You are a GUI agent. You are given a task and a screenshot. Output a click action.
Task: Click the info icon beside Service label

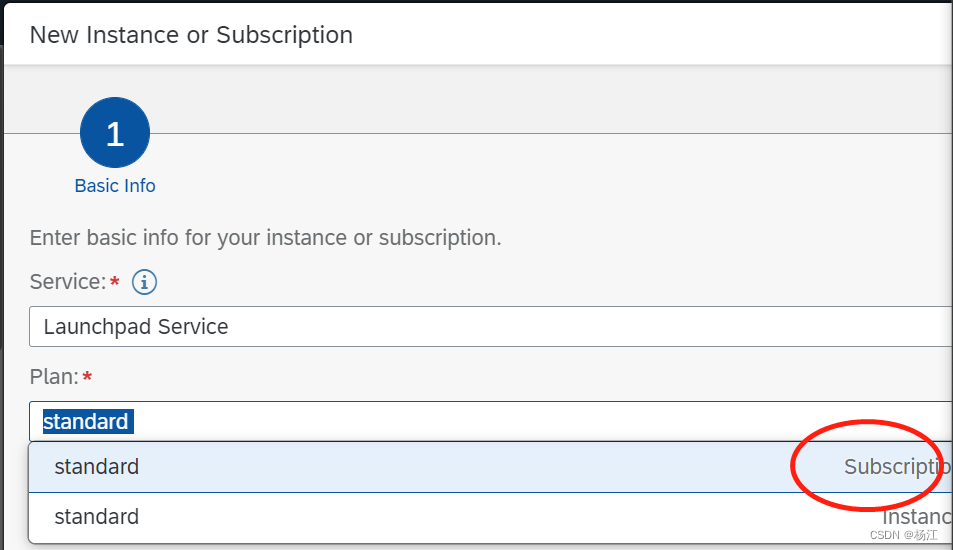[145, 283]
